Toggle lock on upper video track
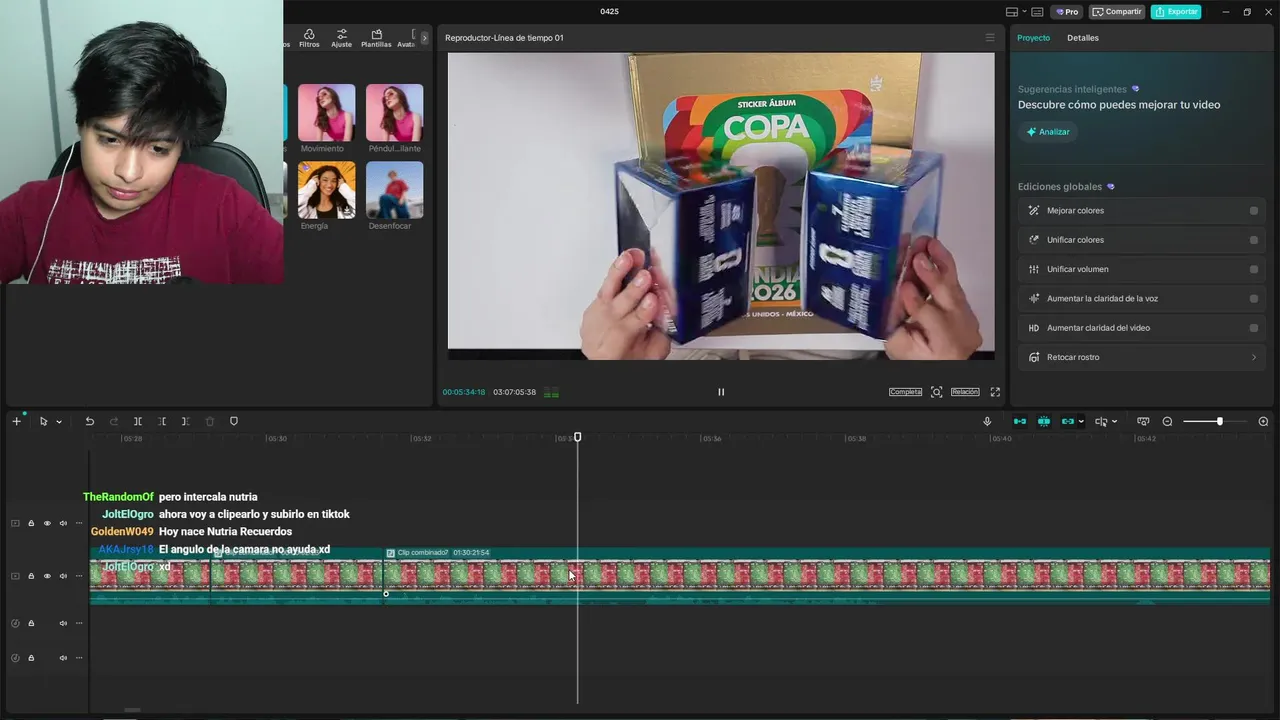 (31, 523)
